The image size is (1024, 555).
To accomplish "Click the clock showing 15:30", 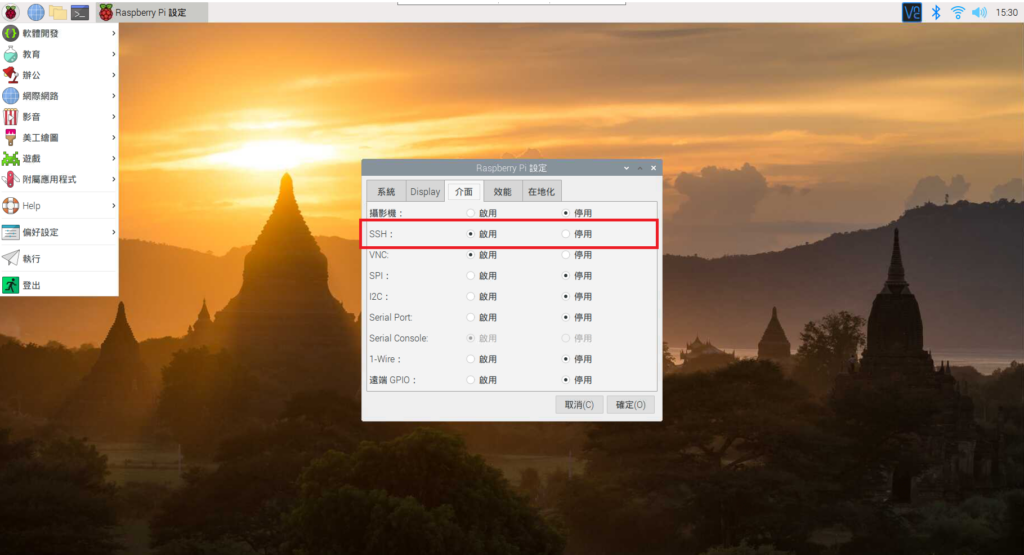I will click(x=1007, y=12).
